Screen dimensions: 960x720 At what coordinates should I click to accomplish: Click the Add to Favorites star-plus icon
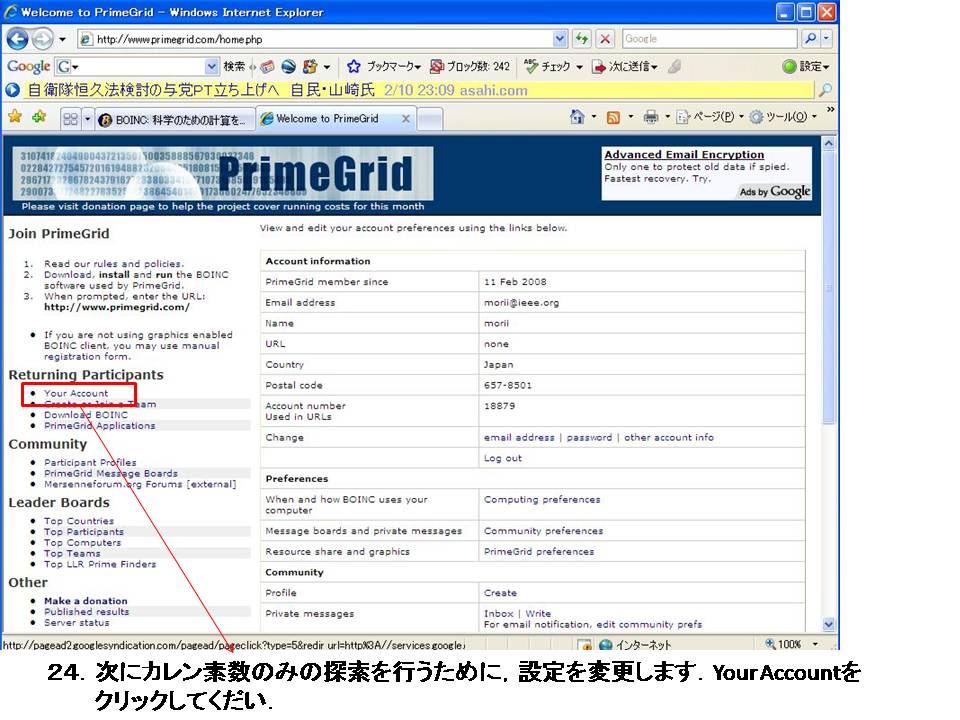(x=39, y=116)
